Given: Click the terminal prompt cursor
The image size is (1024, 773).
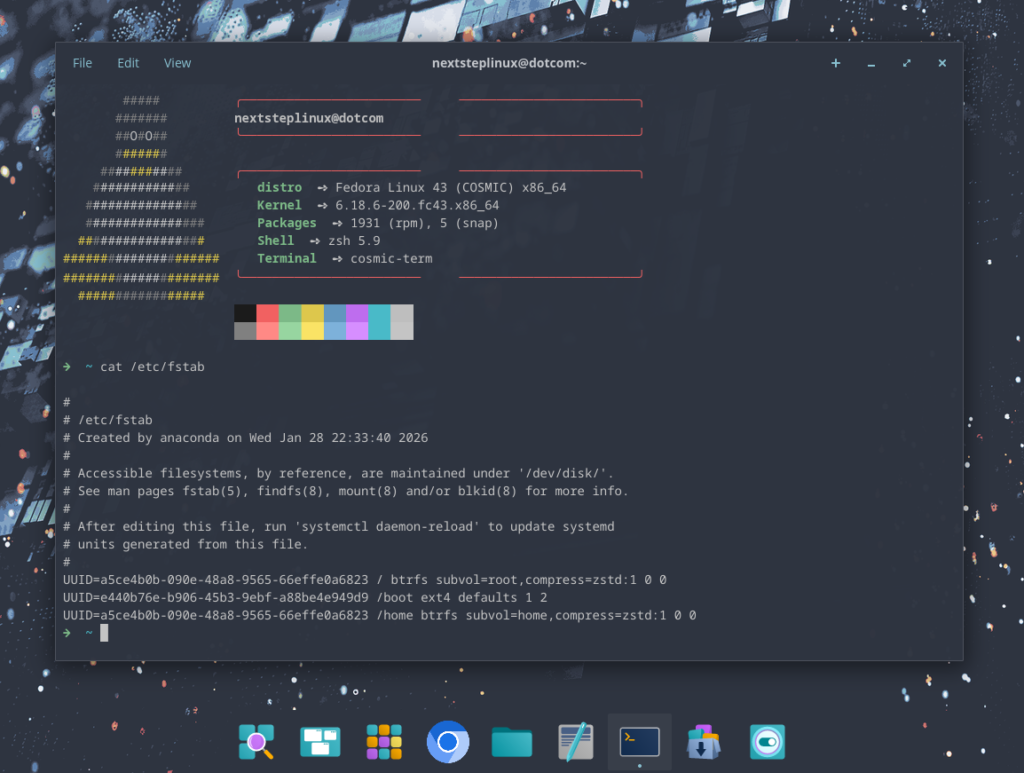Looking at the screenshot, I should pyautogui.click(x=104, y=633).
